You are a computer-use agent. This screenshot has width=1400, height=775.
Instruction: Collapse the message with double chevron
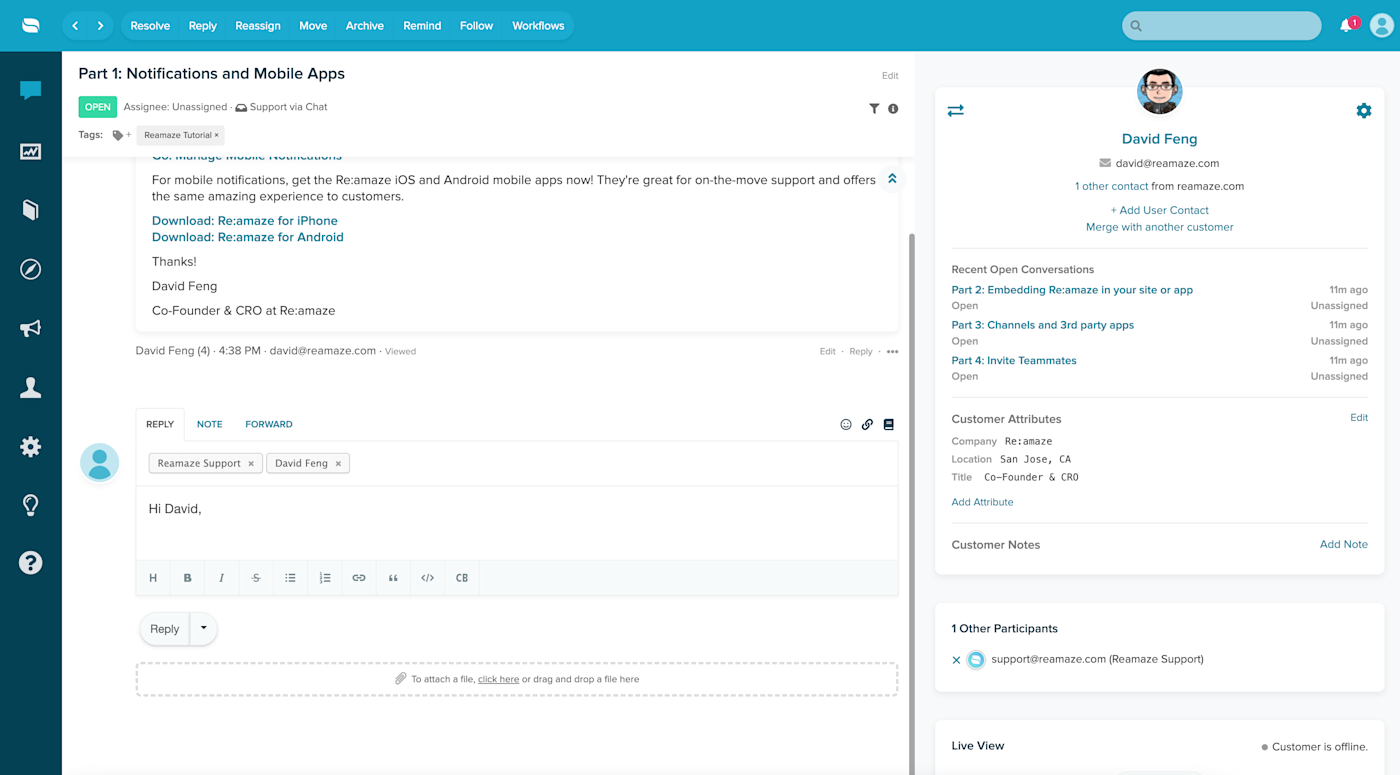coord(892,179)
